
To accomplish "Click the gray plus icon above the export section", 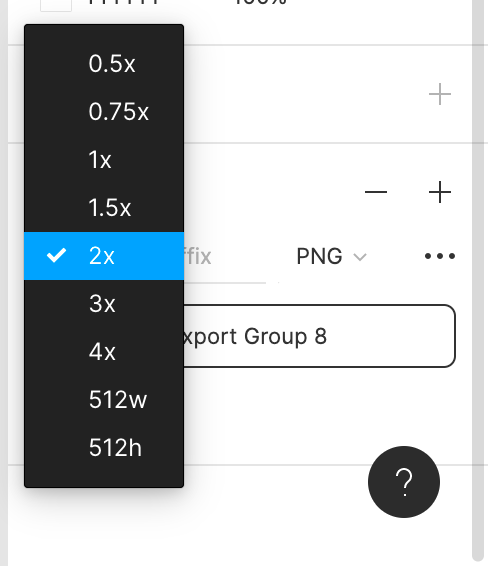I will 440,94.
